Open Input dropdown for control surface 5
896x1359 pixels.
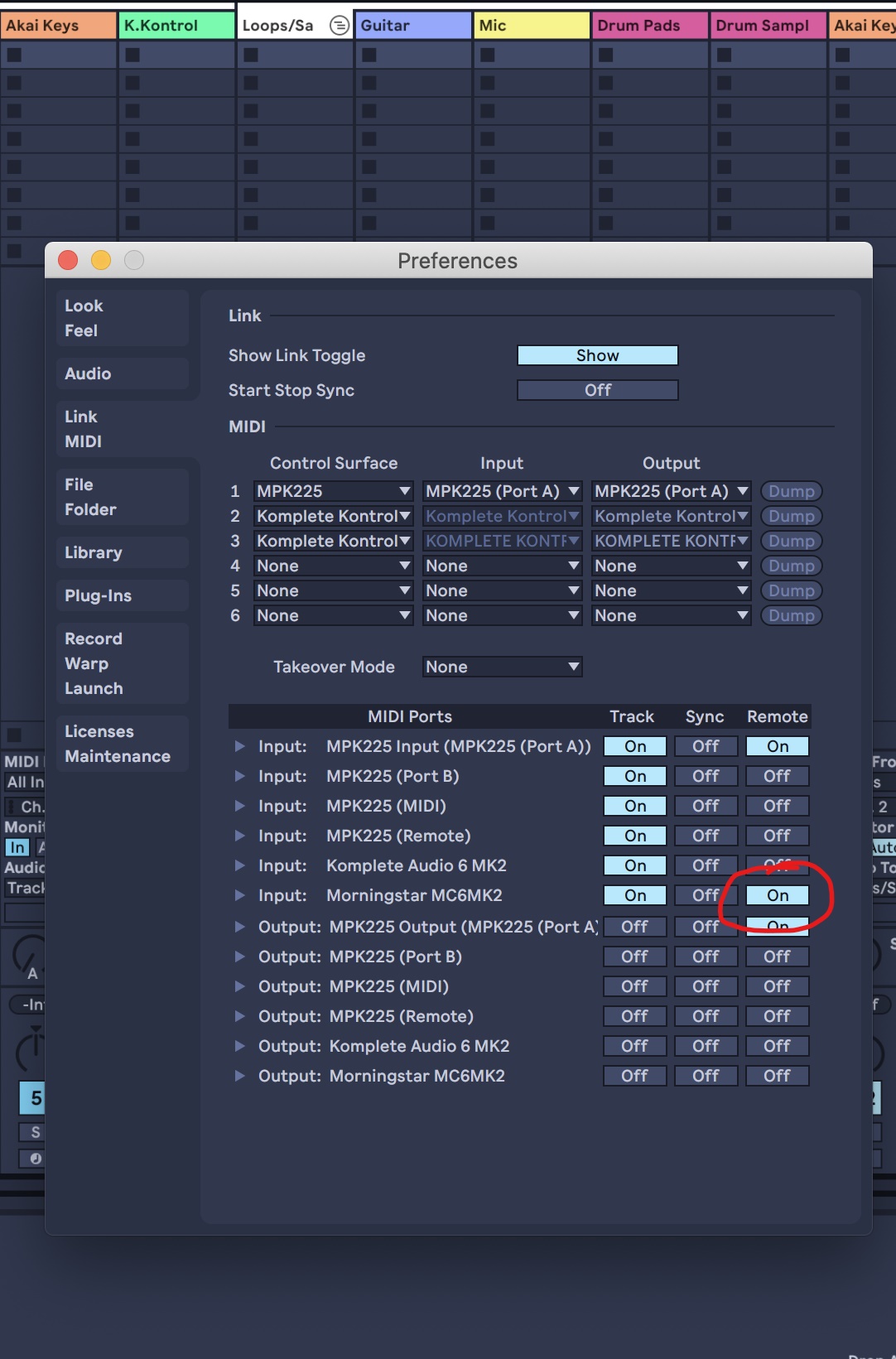pyautogui.click(x=502, y=590)
